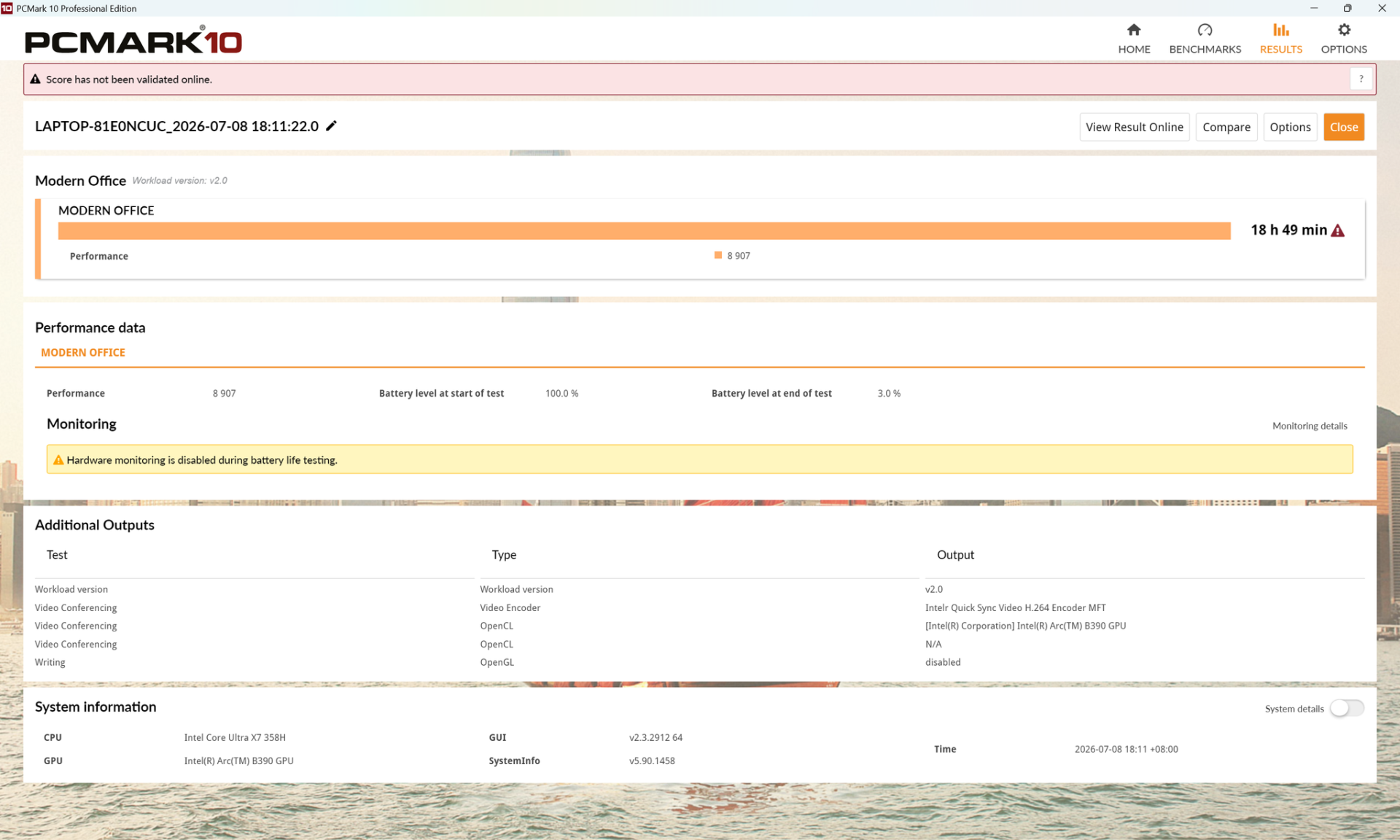Close the PCMark 10 window
The height and width of the screenshot is (840, 1400).
(1382, 8)
